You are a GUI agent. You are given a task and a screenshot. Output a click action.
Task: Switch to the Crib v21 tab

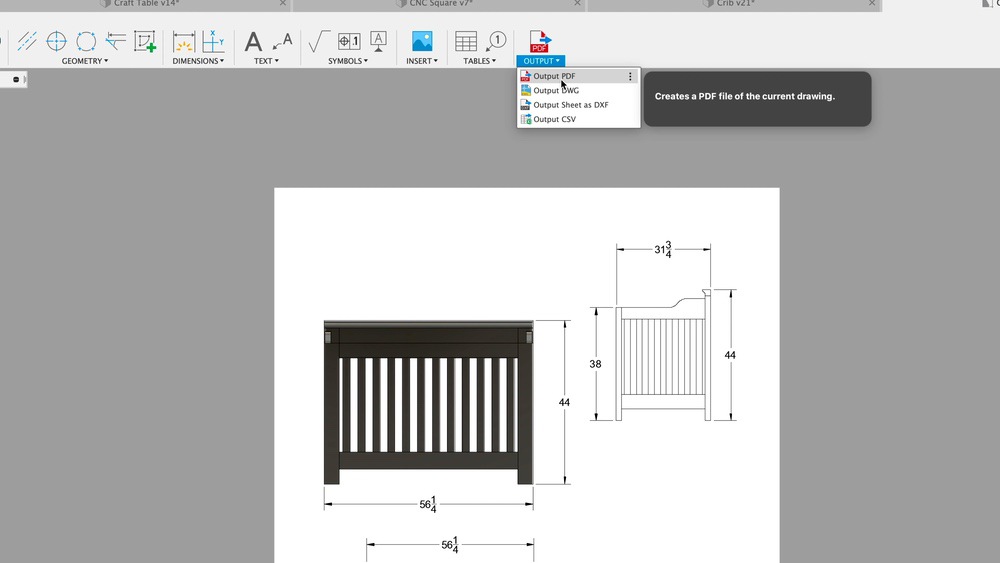(x=735, y=4)
